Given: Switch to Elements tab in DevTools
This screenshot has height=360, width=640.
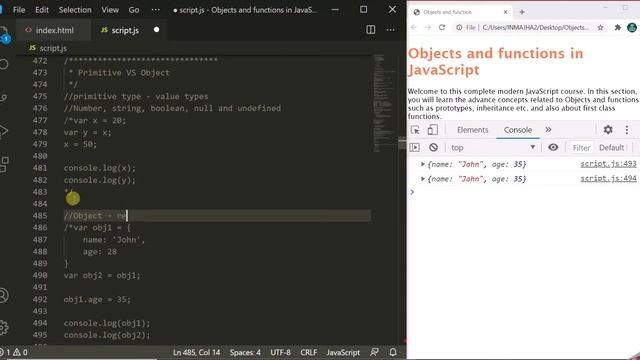Looking at the screenshot, I should click(472, 130).
